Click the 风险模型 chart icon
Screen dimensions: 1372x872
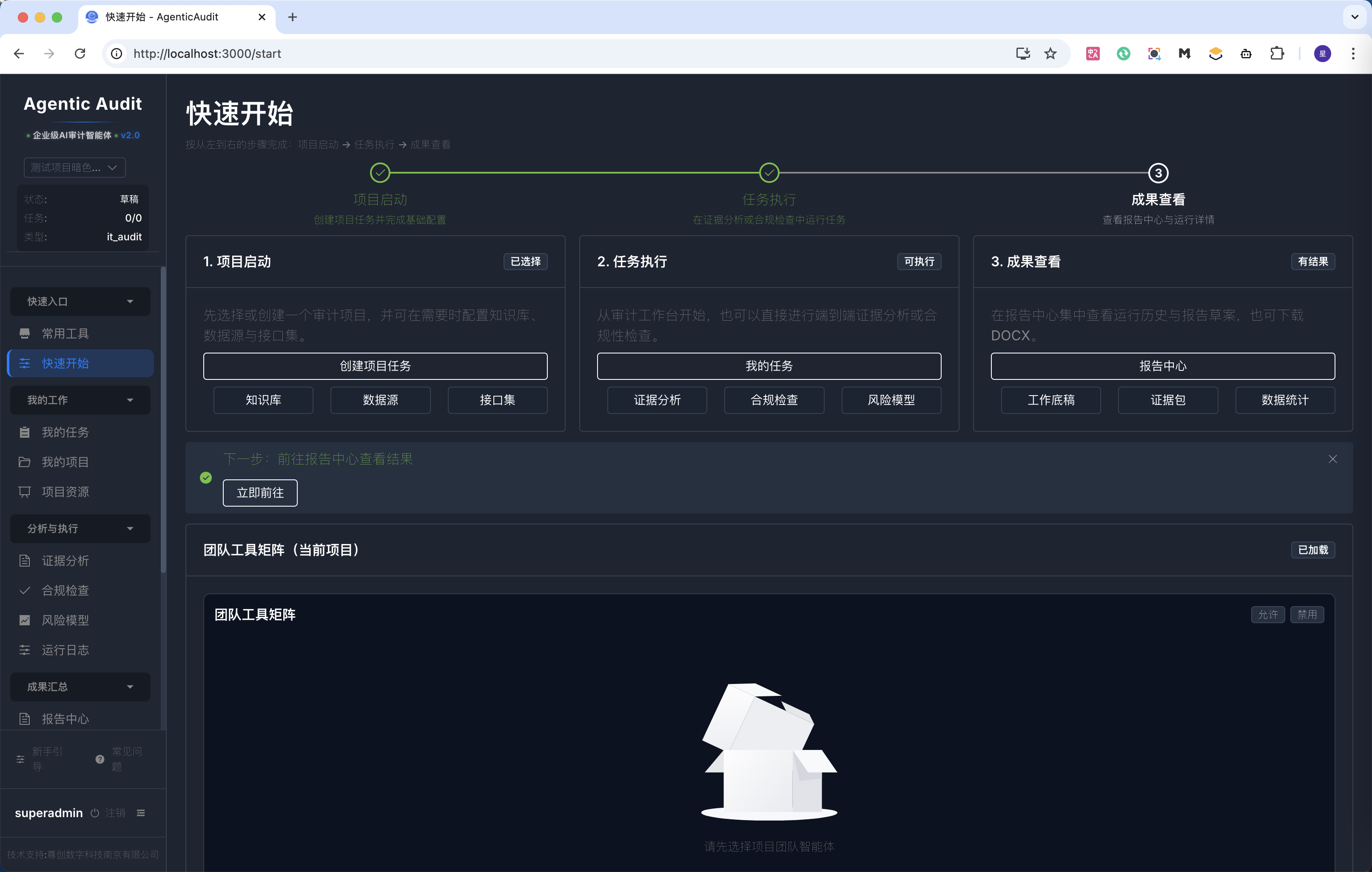pos(25,620)
